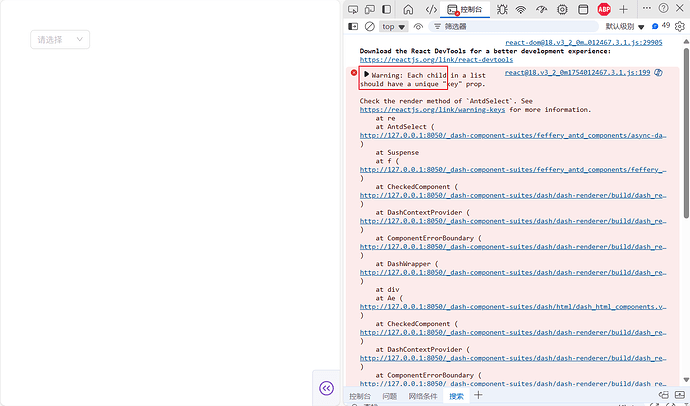
Task: Click the red ABP Adblock Plus icon
Action: coord(604,9)
